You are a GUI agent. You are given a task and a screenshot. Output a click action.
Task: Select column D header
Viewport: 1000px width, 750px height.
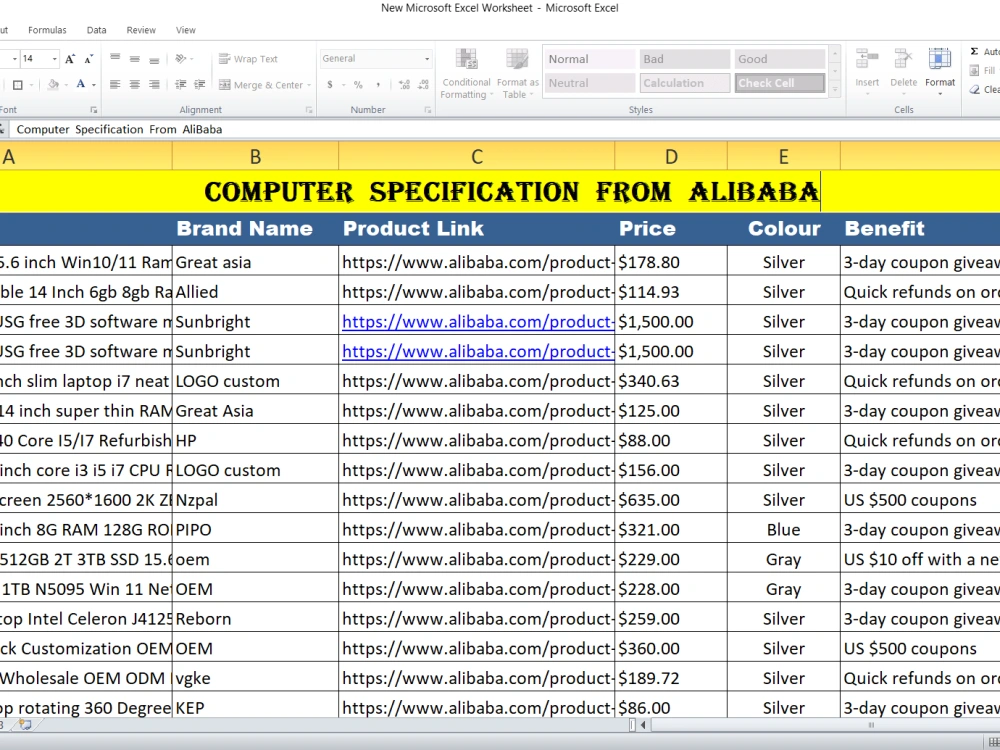click(671, 156)
